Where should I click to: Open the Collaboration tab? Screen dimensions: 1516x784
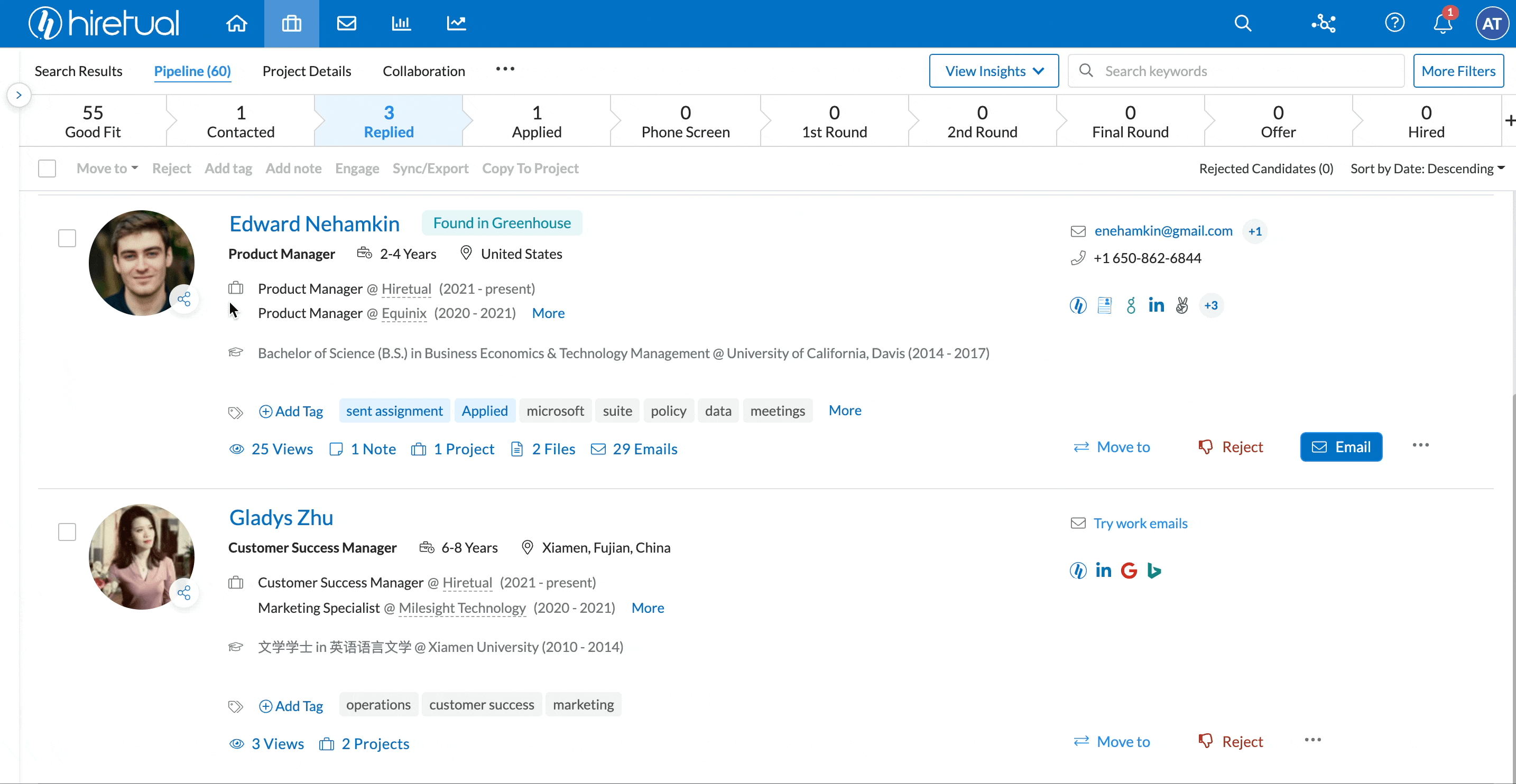tap(424, 71)
